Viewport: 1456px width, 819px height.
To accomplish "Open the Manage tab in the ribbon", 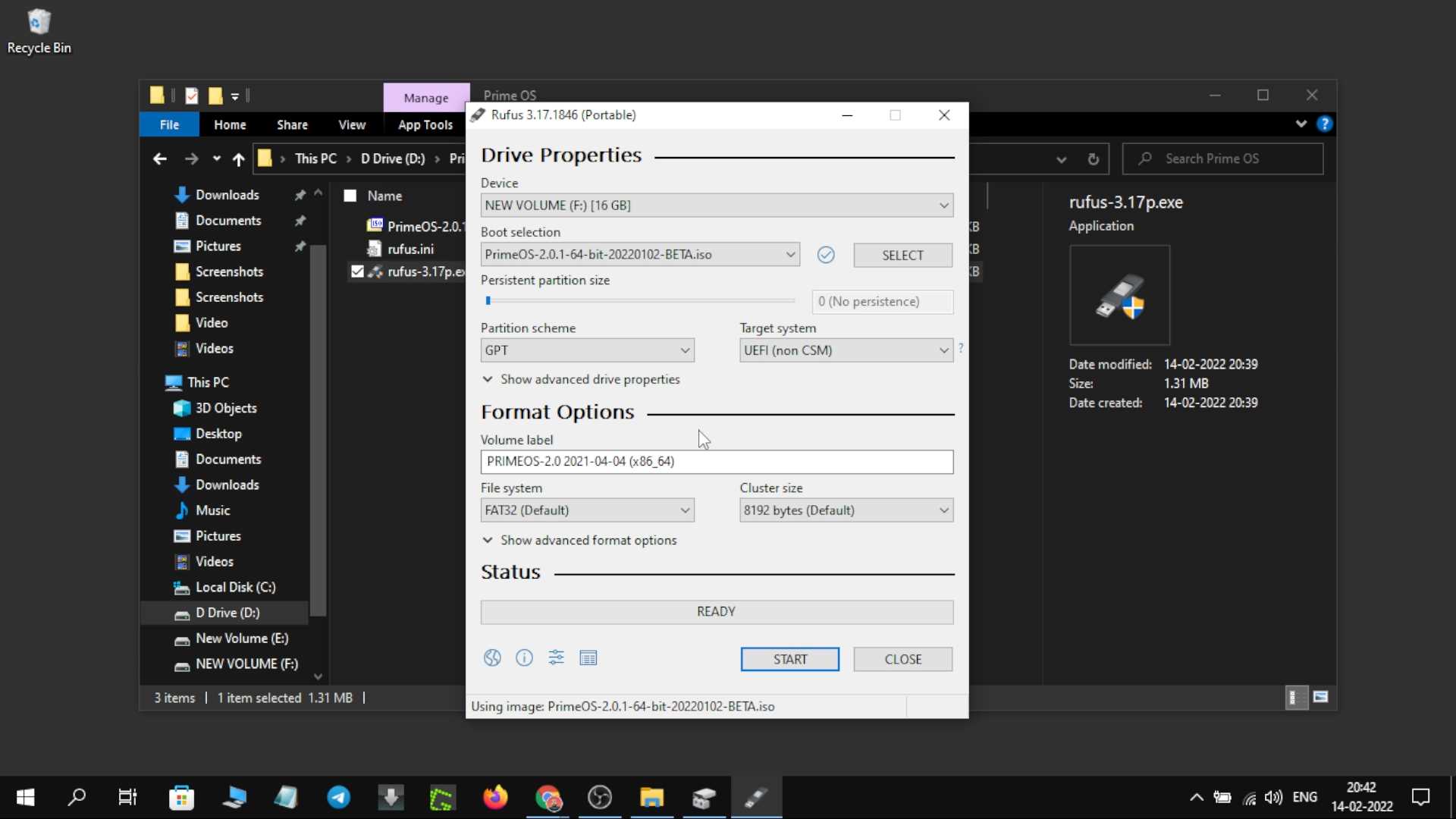I will (x=426, y=97).
